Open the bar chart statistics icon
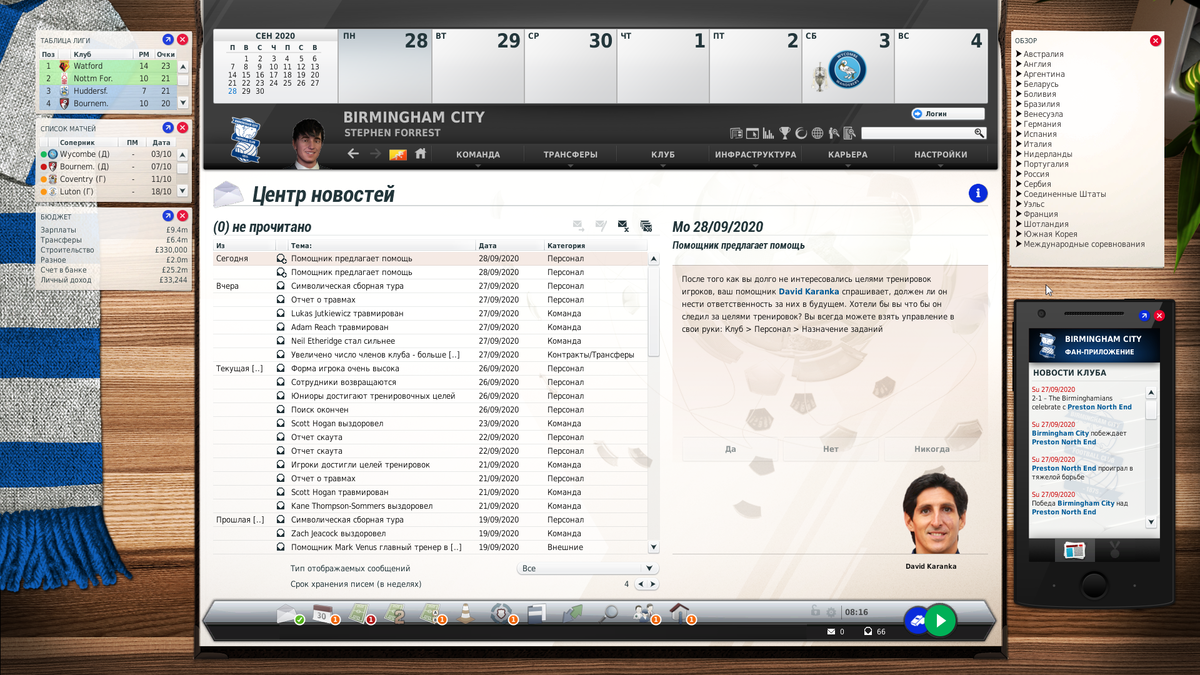 768,133
